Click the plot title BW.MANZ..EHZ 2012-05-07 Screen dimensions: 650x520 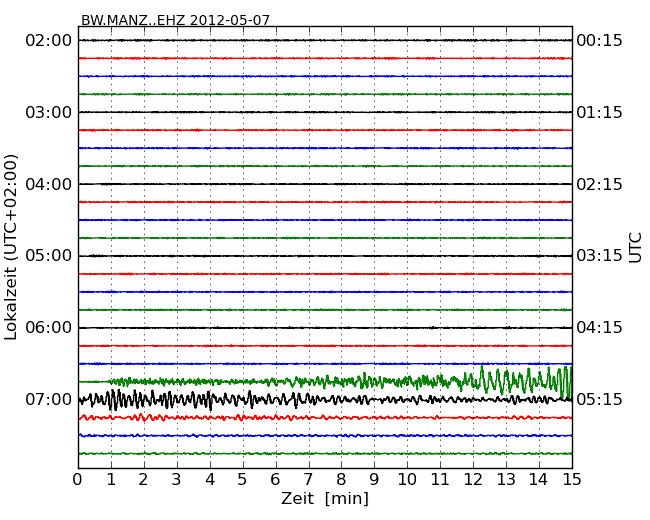pos(175,20)
